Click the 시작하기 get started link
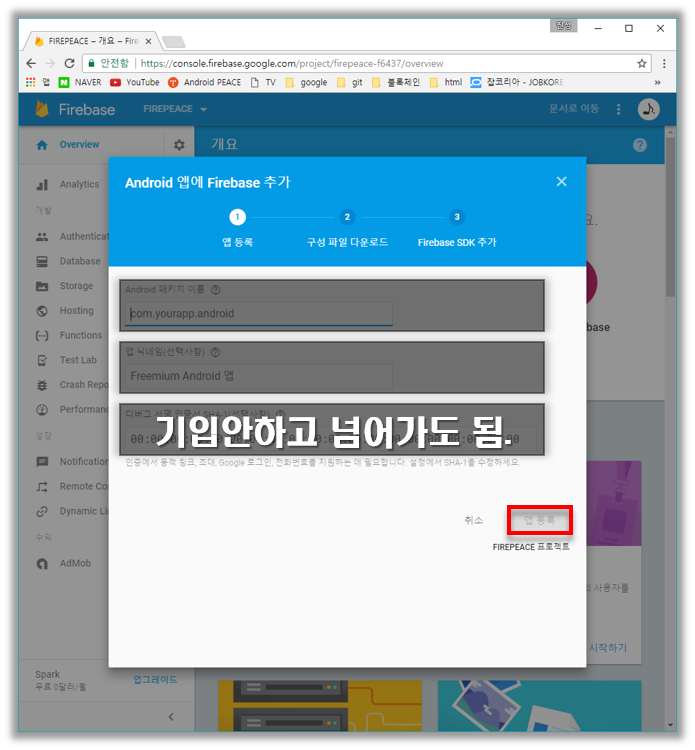Viewport: 695px width, 750px height. 607,648
